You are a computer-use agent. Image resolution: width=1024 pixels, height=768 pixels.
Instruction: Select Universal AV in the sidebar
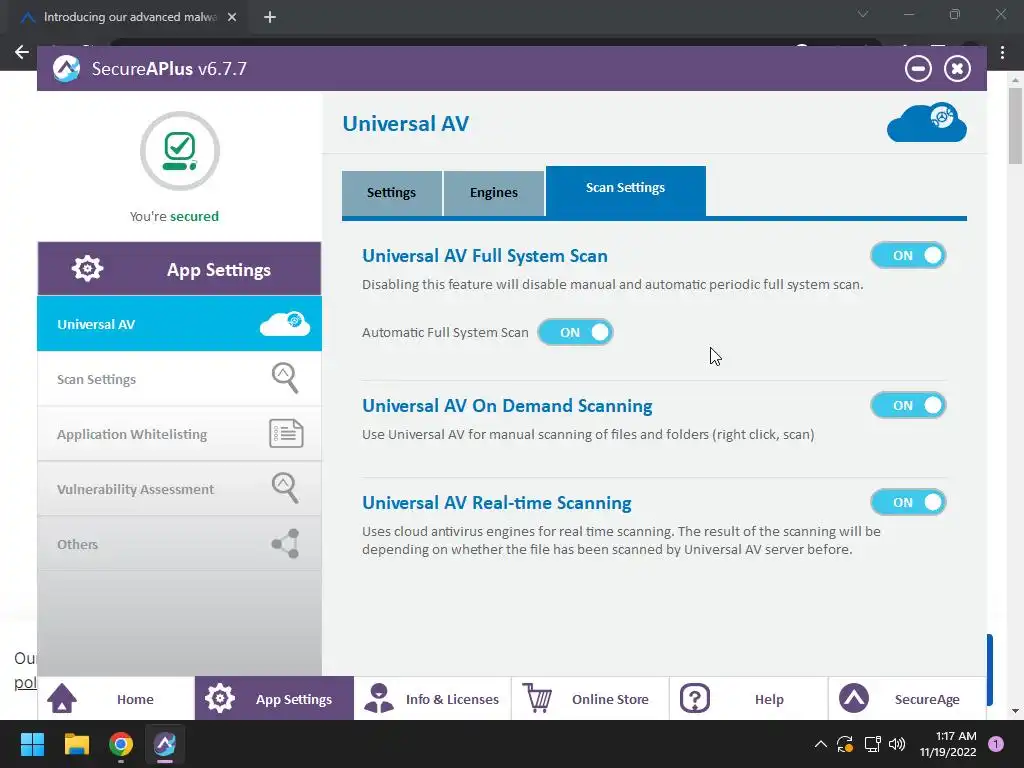point(180,323)
